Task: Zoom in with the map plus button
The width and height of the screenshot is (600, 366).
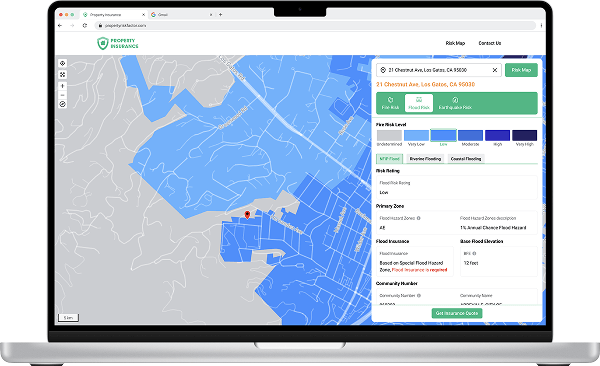Action: (x=63, y=86)
